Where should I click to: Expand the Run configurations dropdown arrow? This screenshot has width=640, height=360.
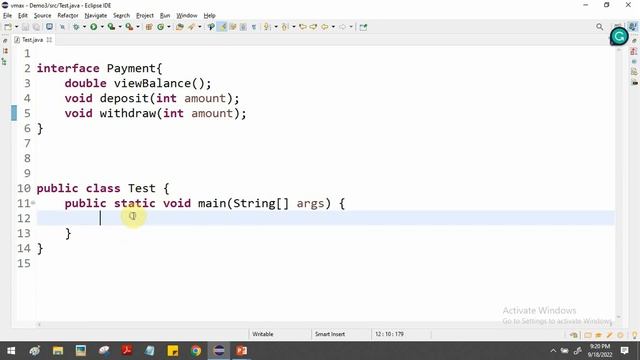pyautogui.click(x=102, y=27)
